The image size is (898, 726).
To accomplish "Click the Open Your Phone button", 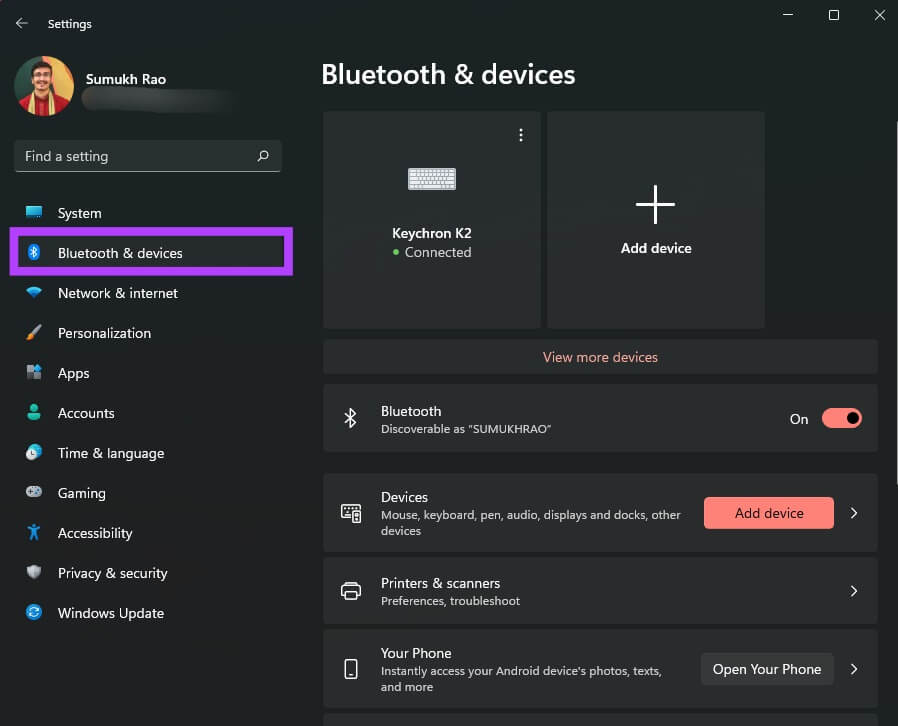I will point(767,669).
